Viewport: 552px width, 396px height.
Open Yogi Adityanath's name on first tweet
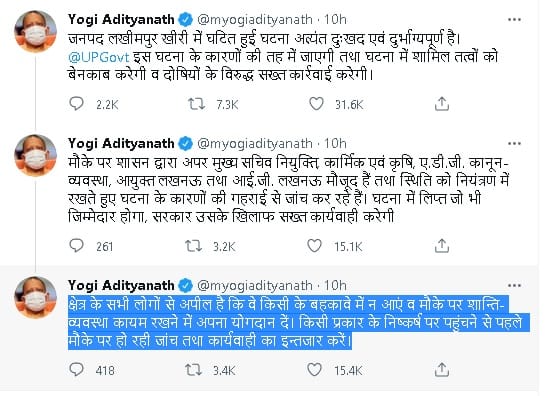click(121, 19)
